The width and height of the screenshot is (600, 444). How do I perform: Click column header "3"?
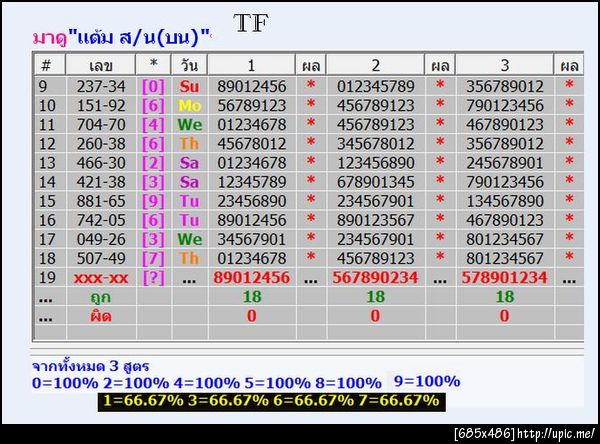point(505,65)
